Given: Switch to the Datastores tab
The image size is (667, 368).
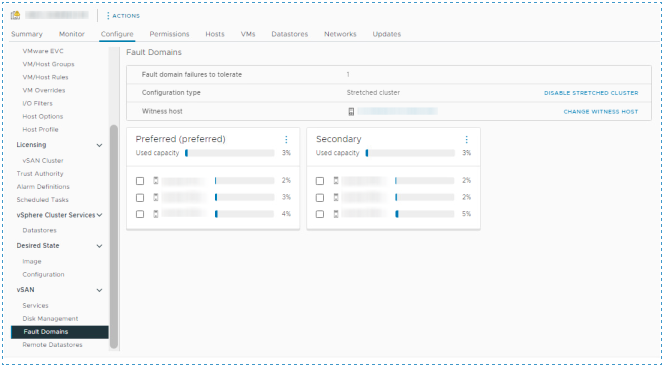Looking at the screenshot, I should (290, 34).
